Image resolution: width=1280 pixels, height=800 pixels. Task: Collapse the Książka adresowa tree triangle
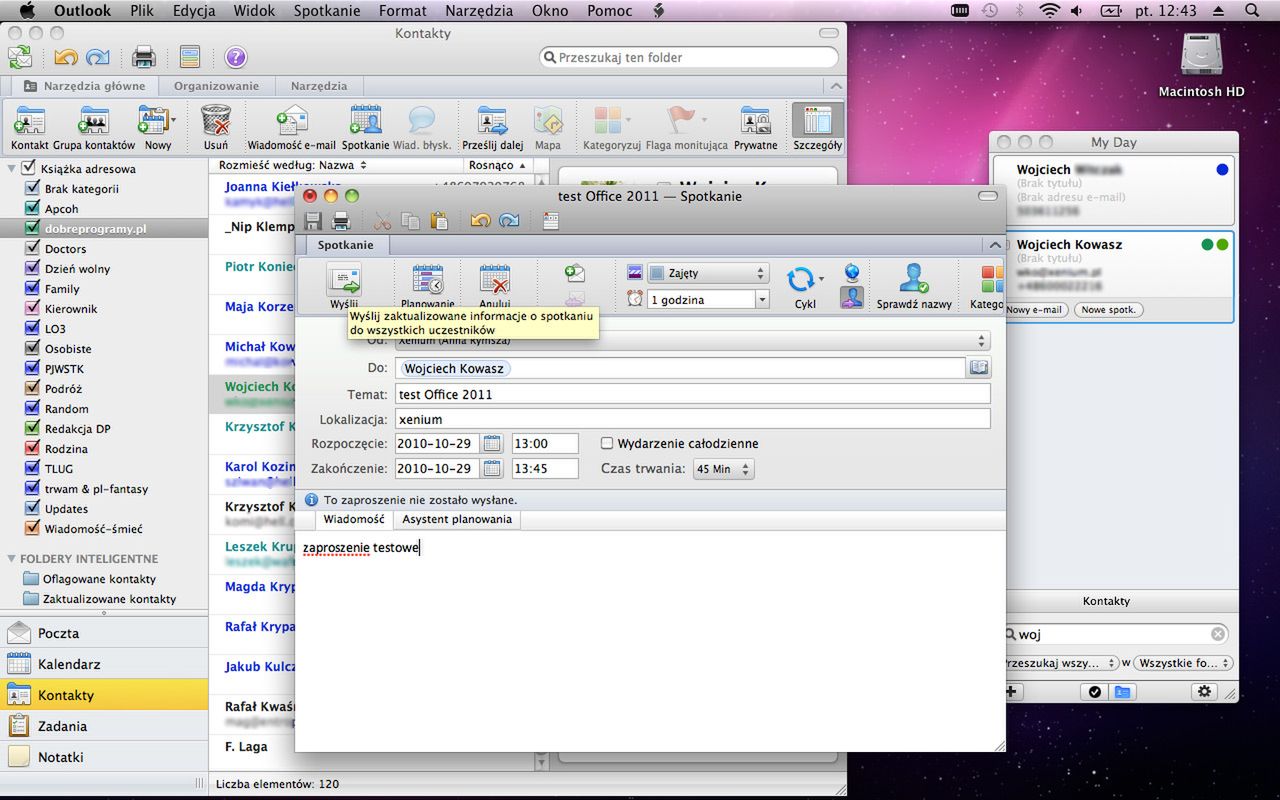(x=12, y=168)
